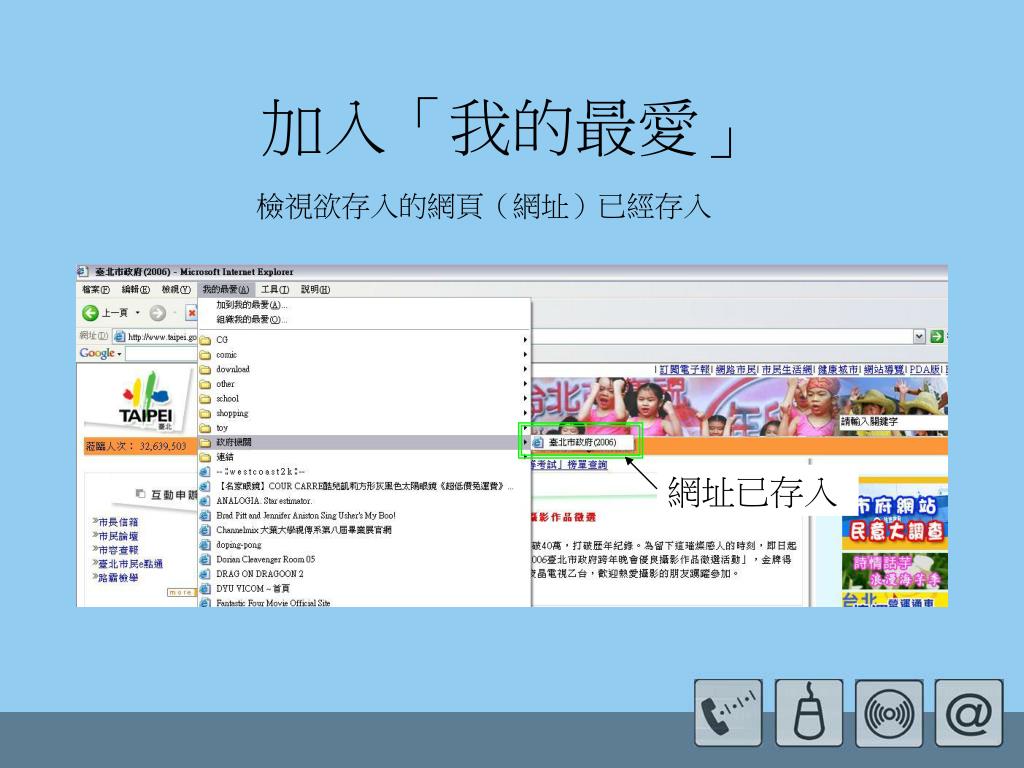This screenshot has width=1024, height=768.
Task: Click the 路霸檢舉 link
Action: coord(118,577)
